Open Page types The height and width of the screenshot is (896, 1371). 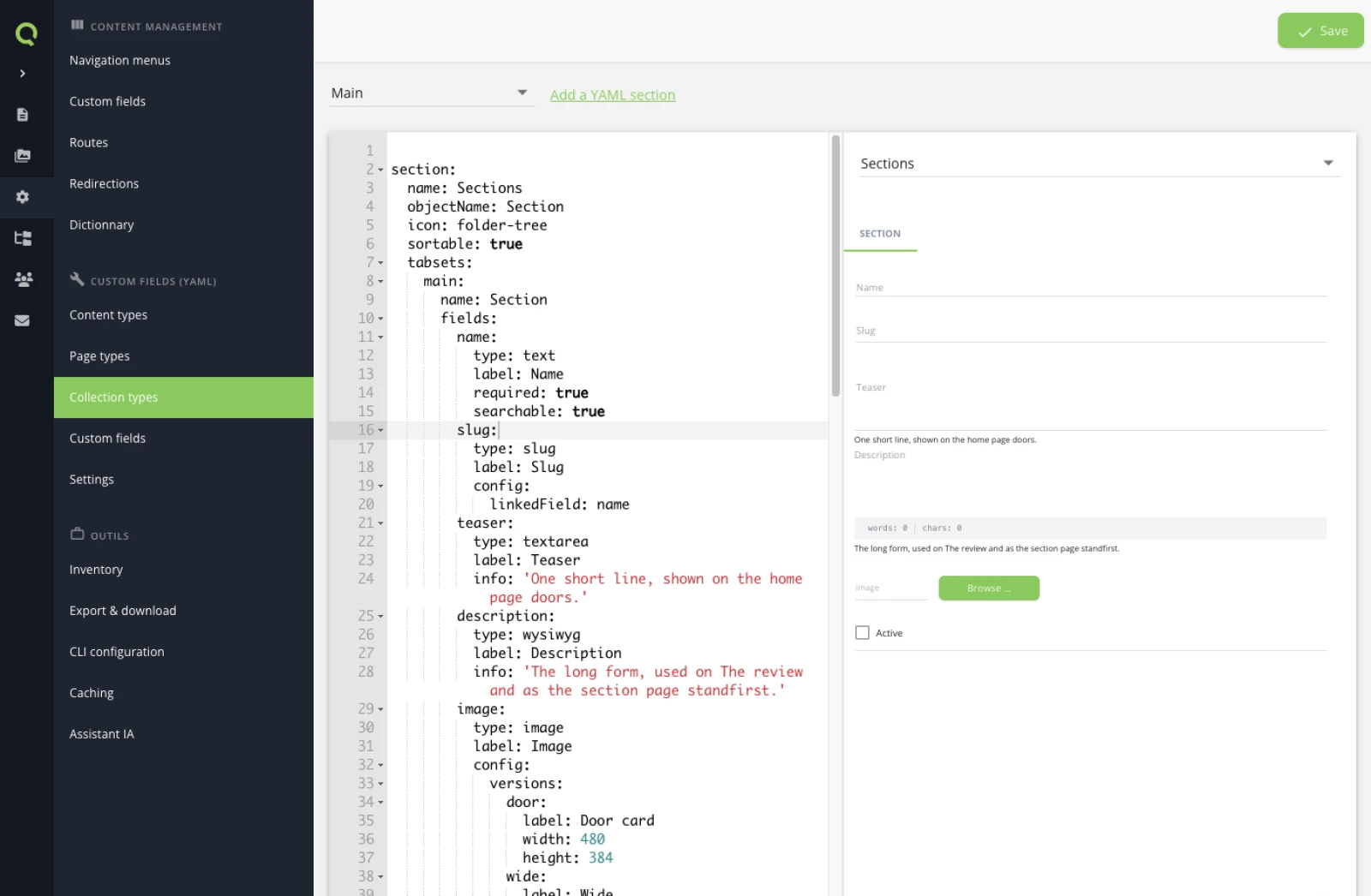(99, 356)
